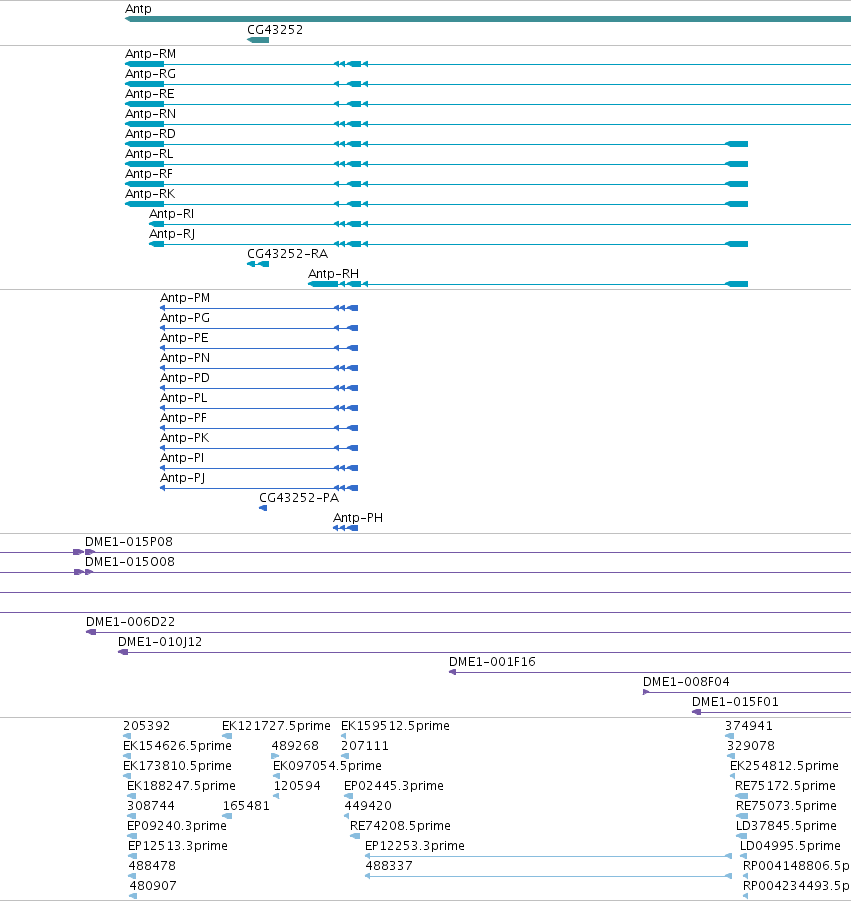Image resolution: width=851 pixels, height=901 pixels.
Task: Click feature label 449420
Action: point(368,806)
